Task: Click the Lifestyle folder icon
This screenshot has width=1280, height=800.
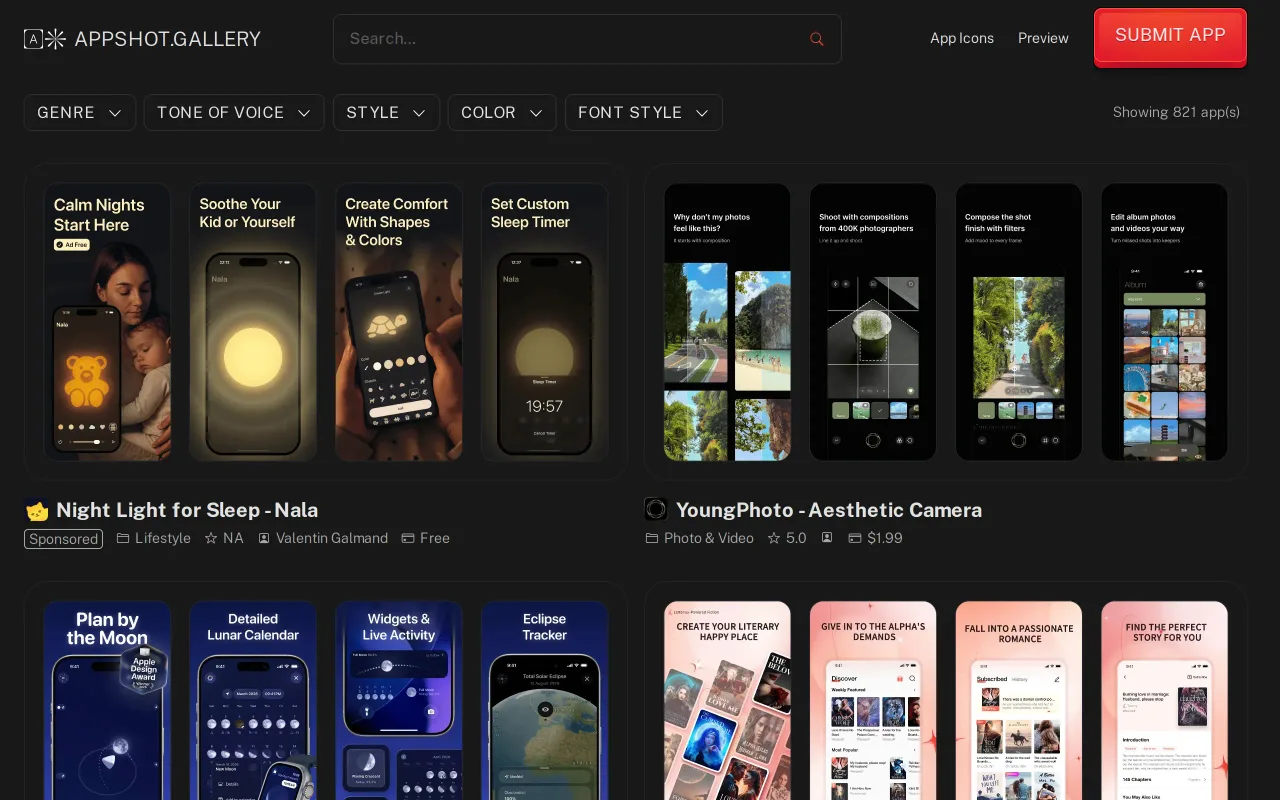Action: (x=123, y=538)
